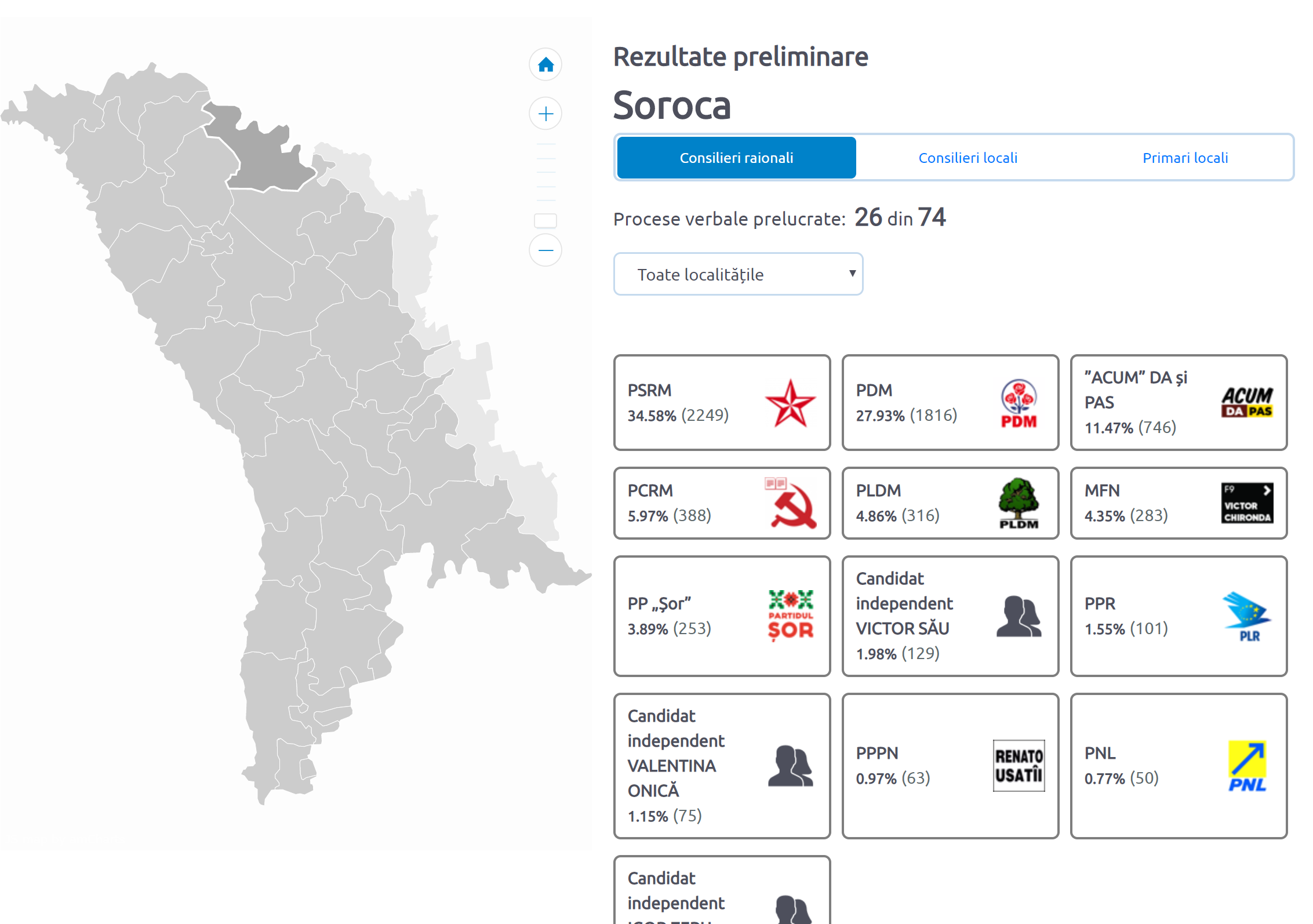The height and width of the screenshot is (924, 1313).
Task: Click the PCRM hammer and sickle logo
Action: tap(790, 503)
